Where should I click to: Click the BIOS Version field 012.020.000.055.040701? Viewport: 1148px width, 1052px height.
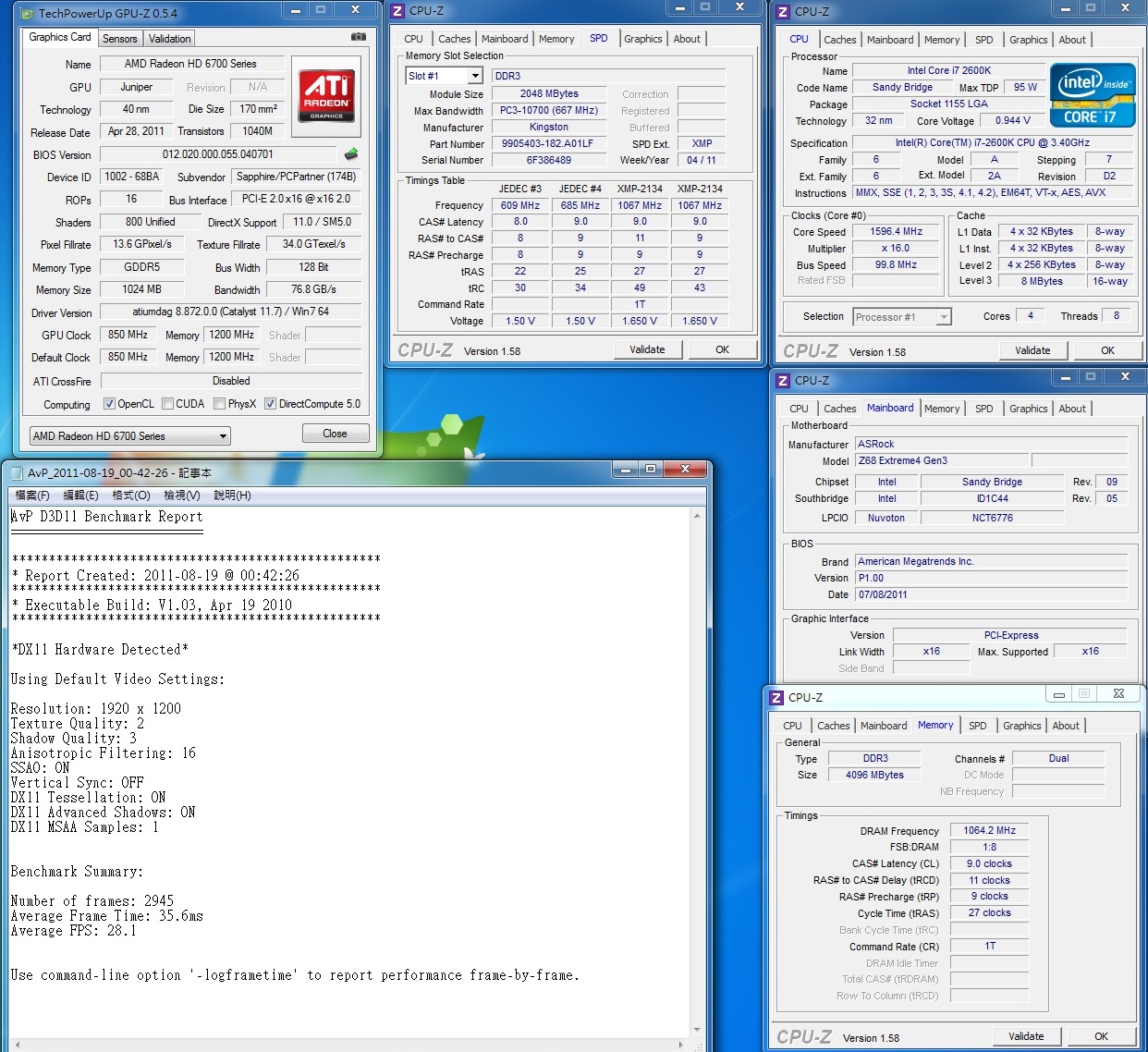[x=218, y=154]
